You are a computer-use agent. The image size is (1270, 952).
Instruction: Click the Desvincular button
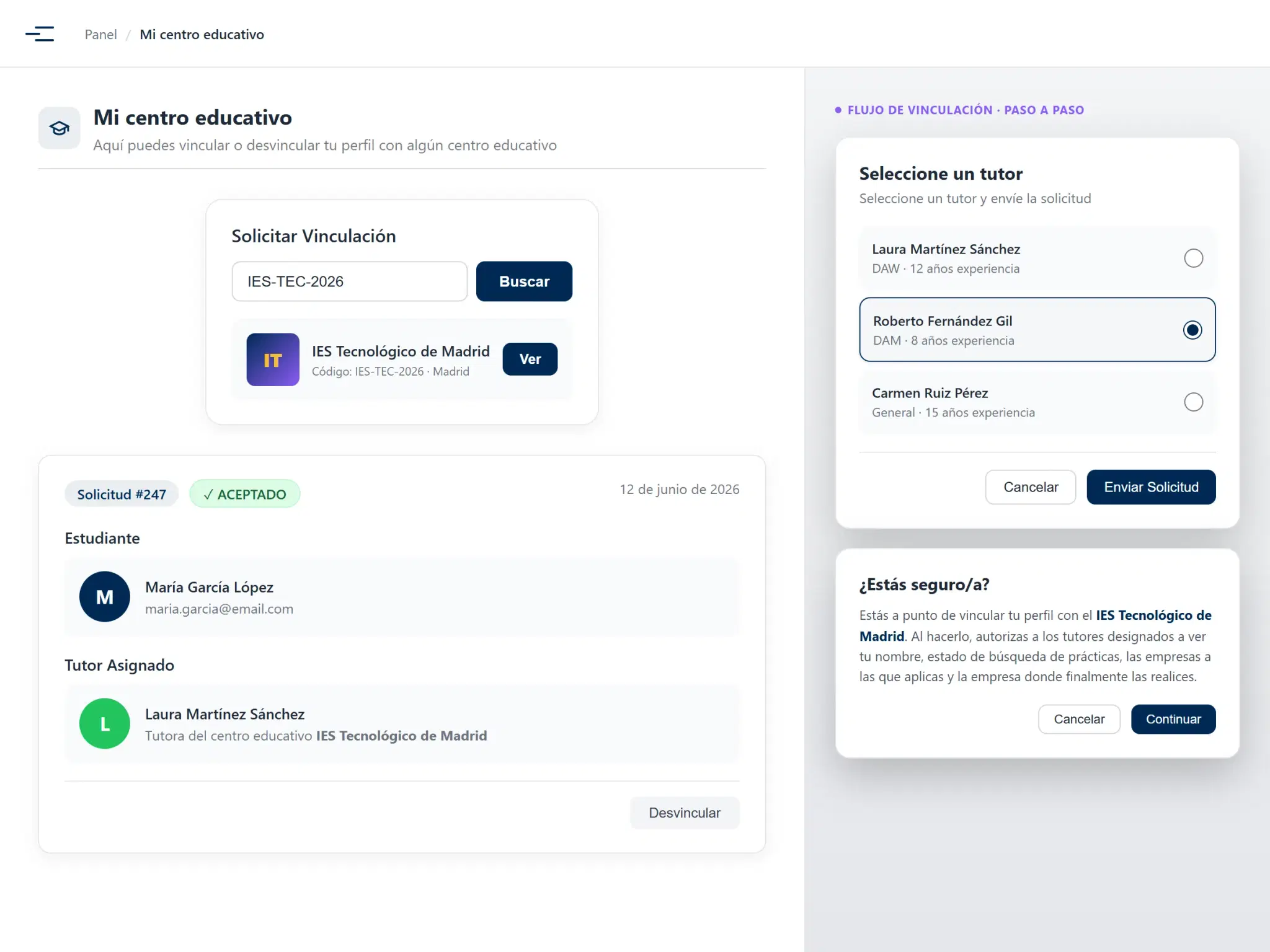[x=685, y=813]
